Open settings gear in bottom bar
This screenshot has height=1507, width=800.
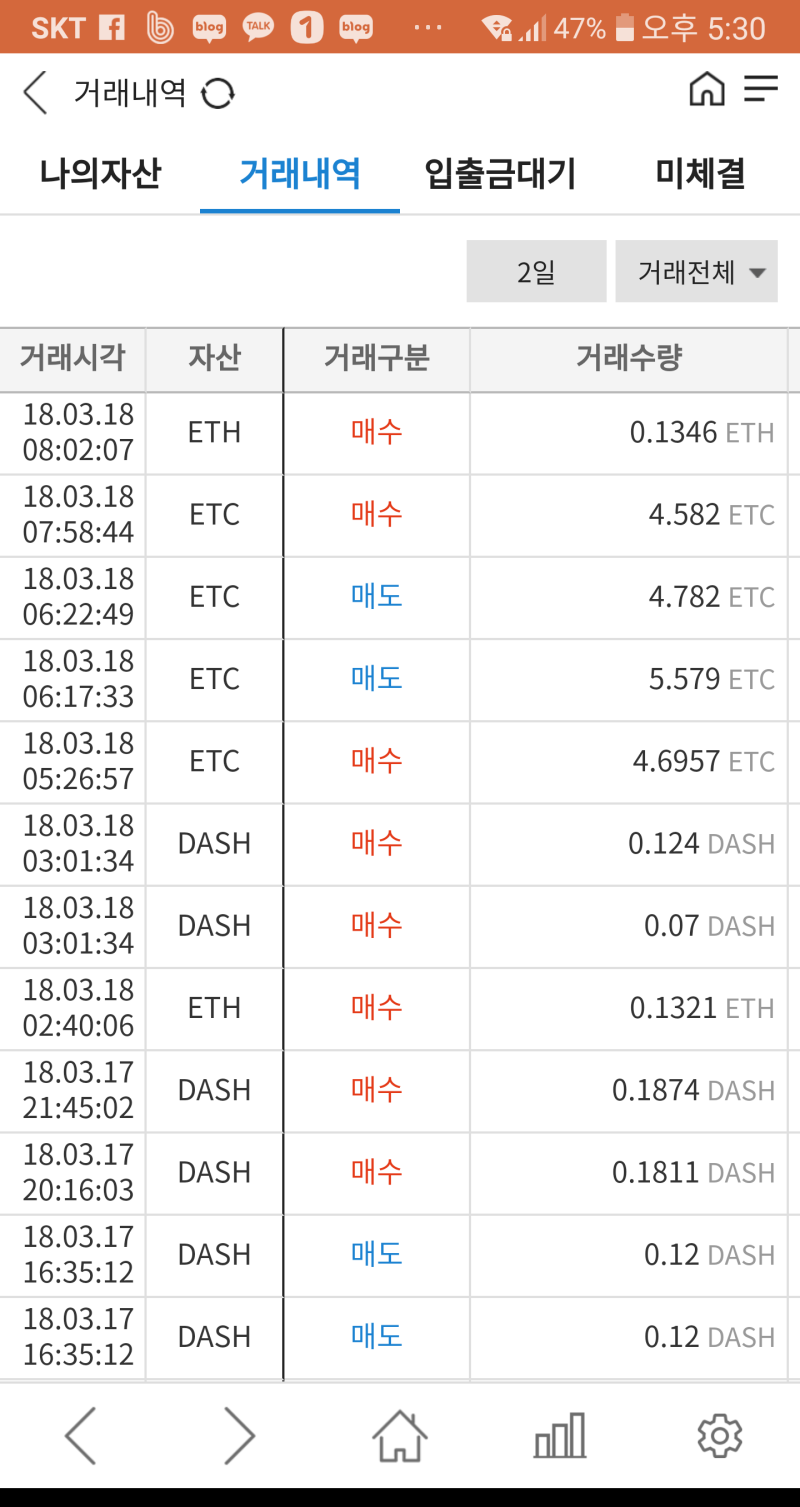pyautogui.click(x=719, y=1435)
